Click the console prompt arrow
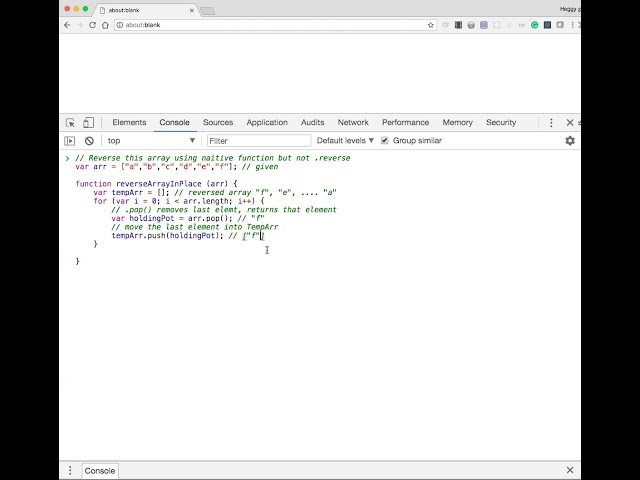This screenshot has width=640, height=480. [x=67, y=158]
